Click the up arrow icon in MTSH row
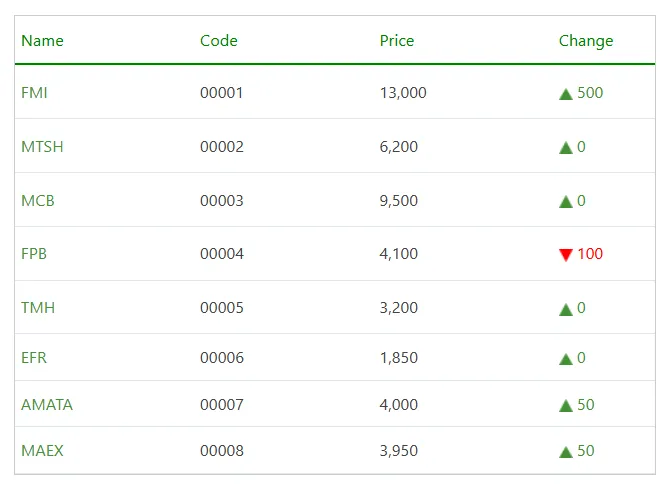Image resolution: width=664 pixels, height=484 pixels. [x=566, y=148]
